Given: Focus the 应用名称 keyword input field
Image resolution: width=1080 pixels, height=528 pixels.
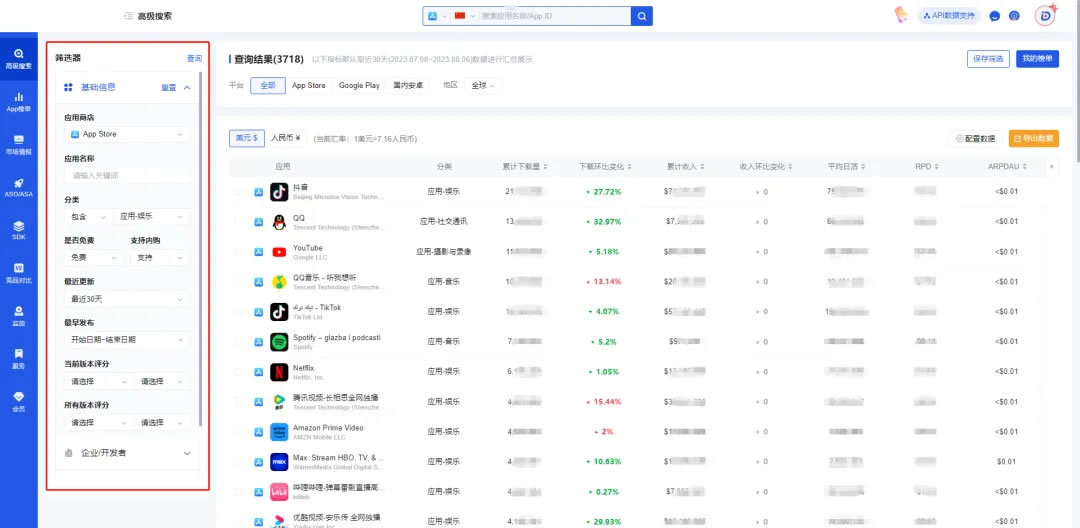Looking at the screenshot, I should (127, 176).
